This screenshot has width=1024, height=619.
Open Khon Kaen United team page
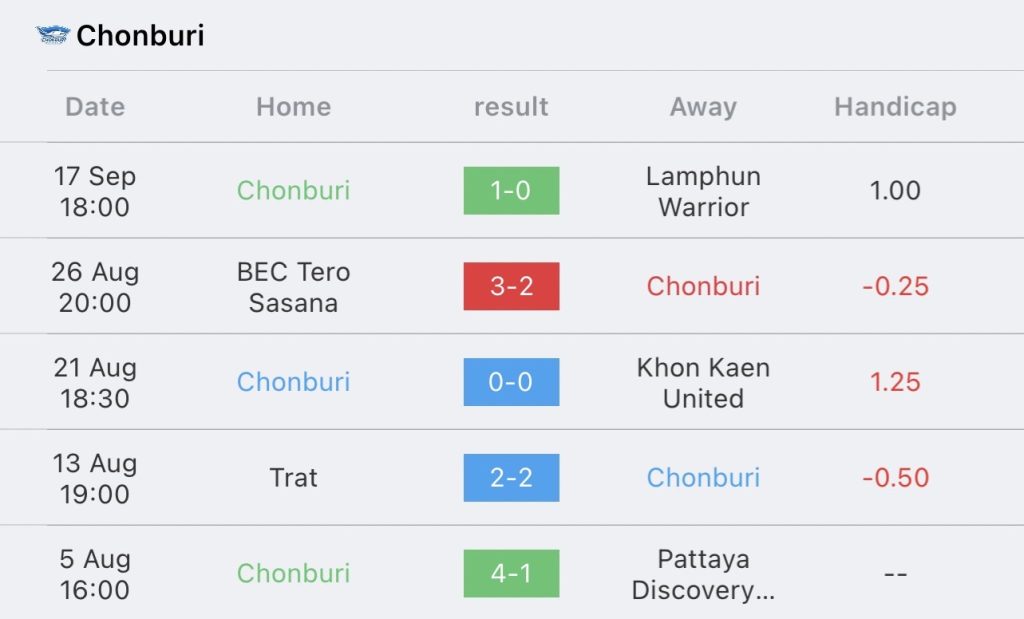[703, 383]
